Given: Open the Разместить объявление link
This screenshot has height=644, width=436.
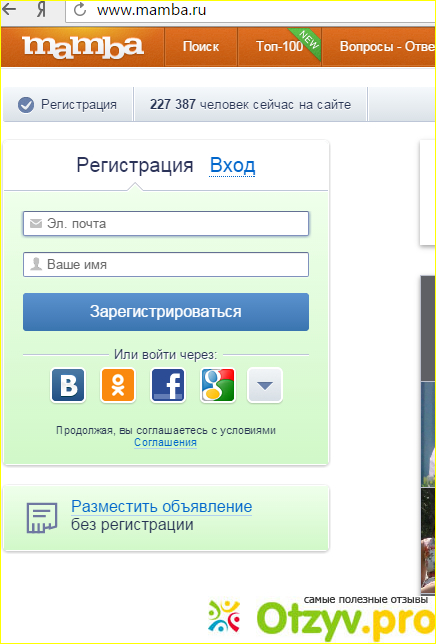Looking at the screenshot, I should pos(162,506).
